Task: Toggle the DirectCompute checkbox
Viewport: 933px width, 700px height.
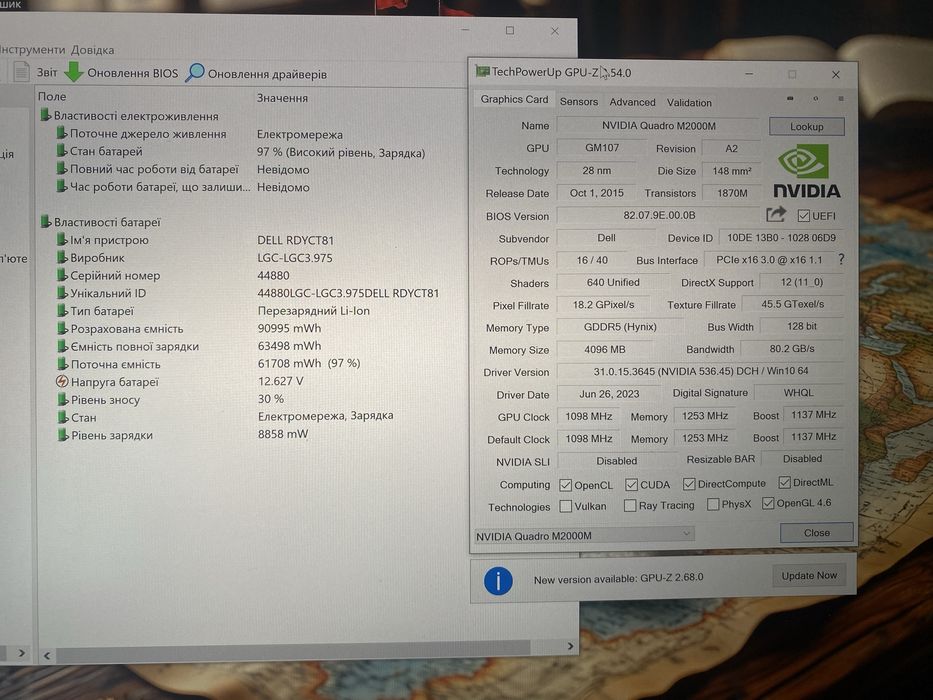Action: (689, 484)
